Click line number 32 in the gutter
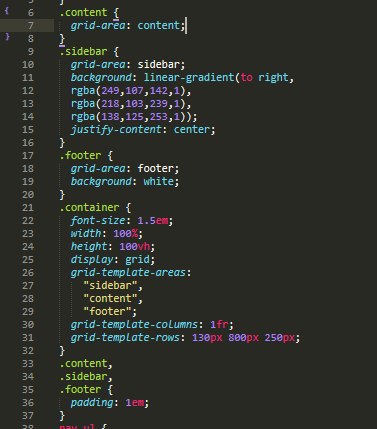The height and width of the screenshot is (429, 377). coord(28,351)
